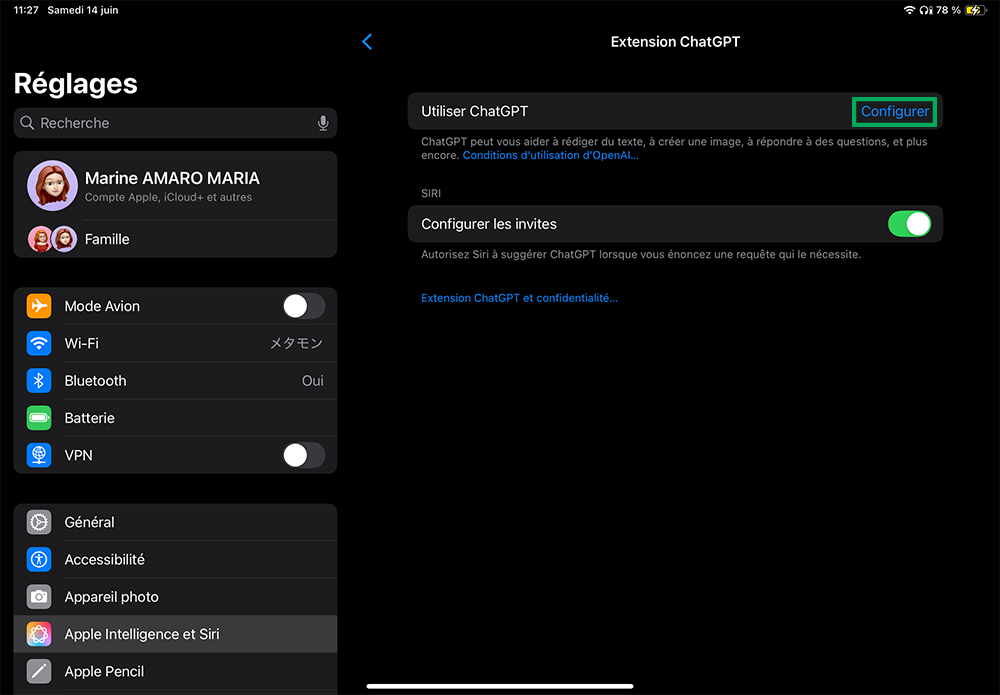The width and height of the screenshot is (1000, 695).
Task: Go back using the chevron arrow
Action: click(367, 42)
